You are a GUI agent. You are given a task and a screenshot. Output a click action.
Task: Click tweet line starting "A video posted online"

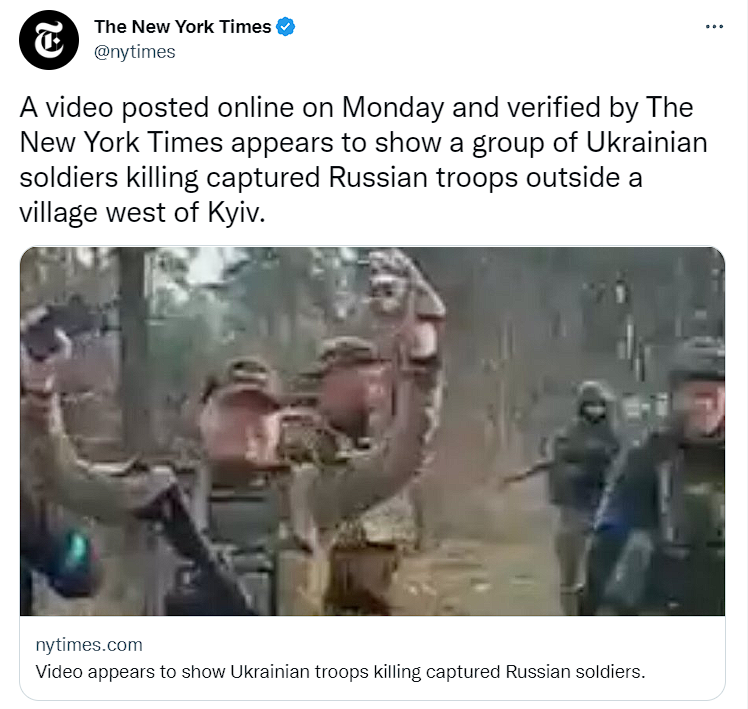point(356,108)
